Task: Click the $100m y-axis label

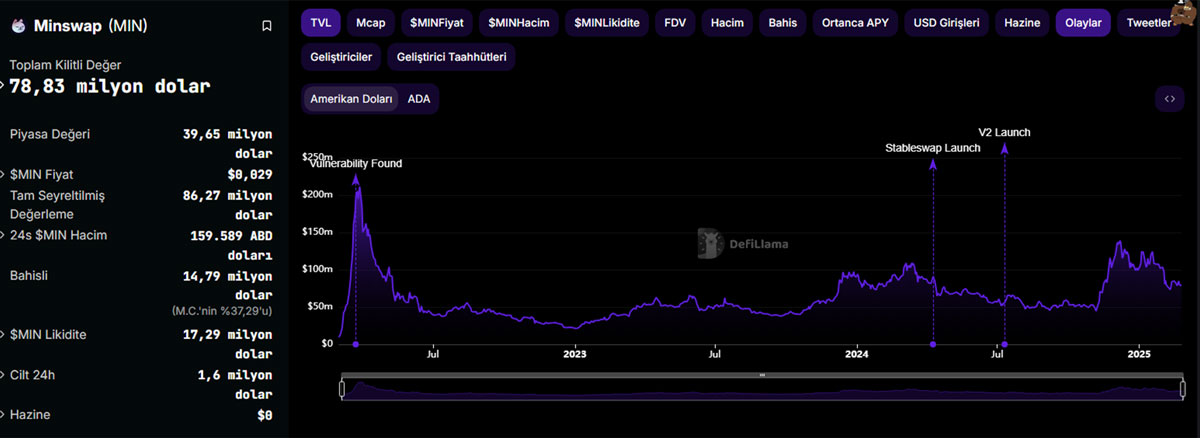Action: [x=318, y=268]
